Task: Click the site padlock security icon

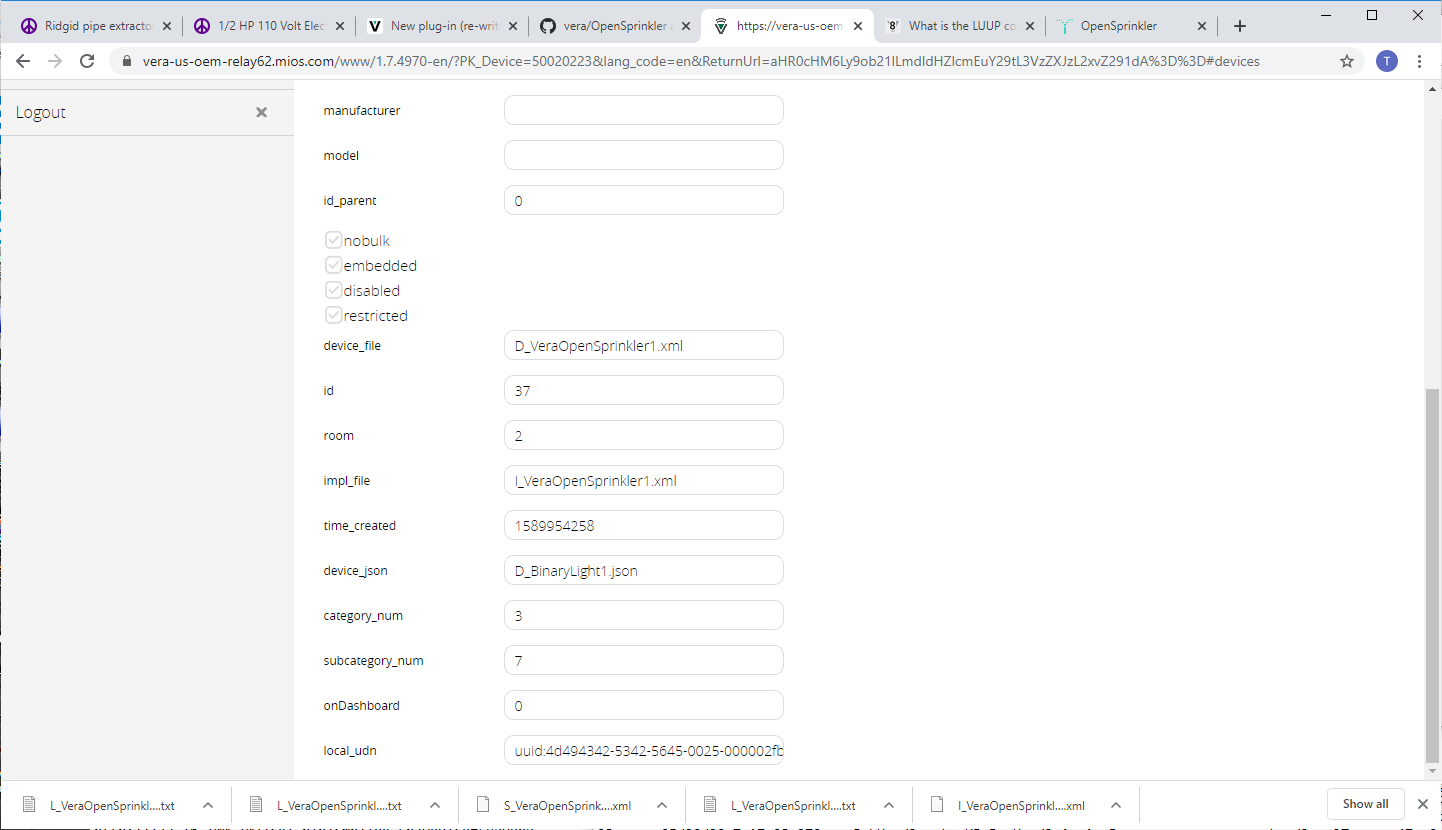Action: click(127, 61)
